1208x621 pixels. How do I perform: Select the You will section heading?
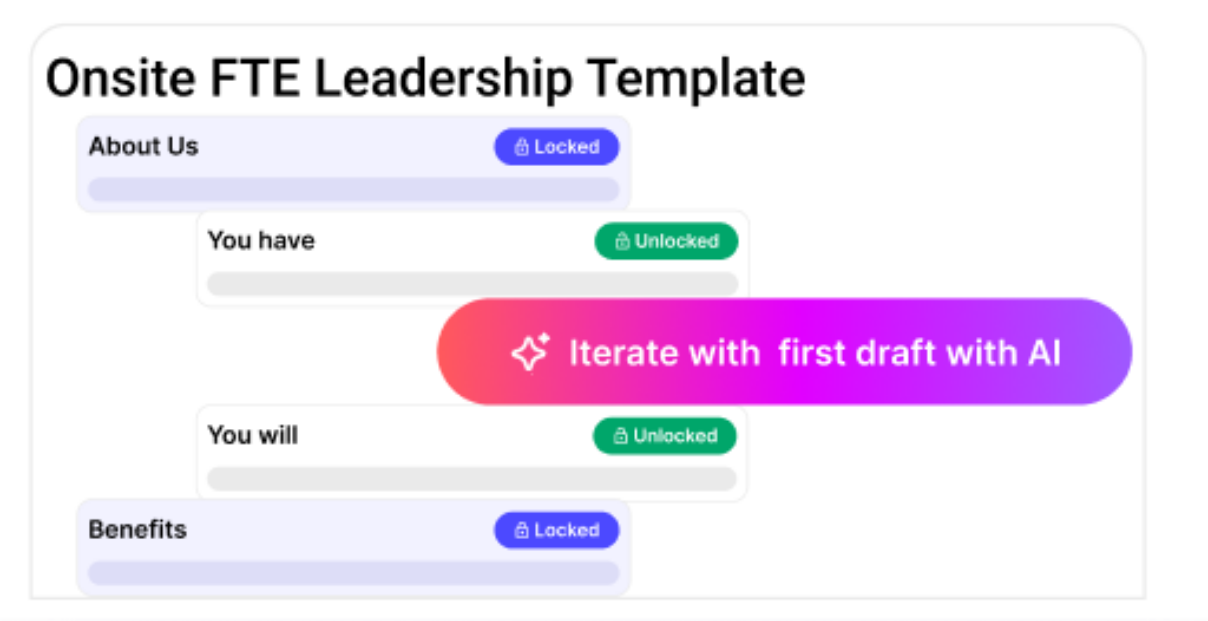click(x=252, y=436)
